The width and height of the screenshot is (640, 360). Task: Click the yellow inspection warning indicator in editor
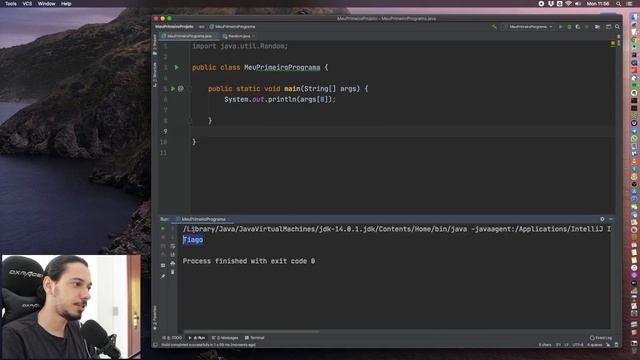coord(613,43)
